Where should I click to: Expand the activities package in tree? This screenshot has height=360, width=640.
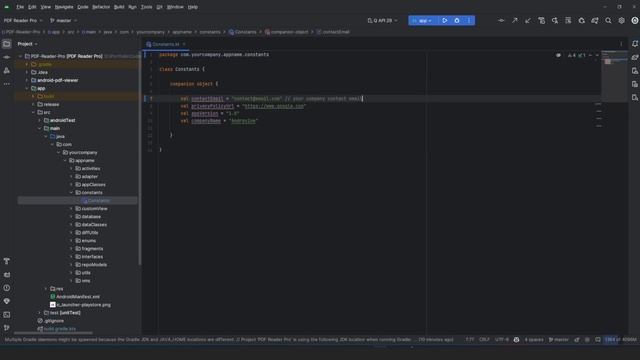(x=71, y=169)
